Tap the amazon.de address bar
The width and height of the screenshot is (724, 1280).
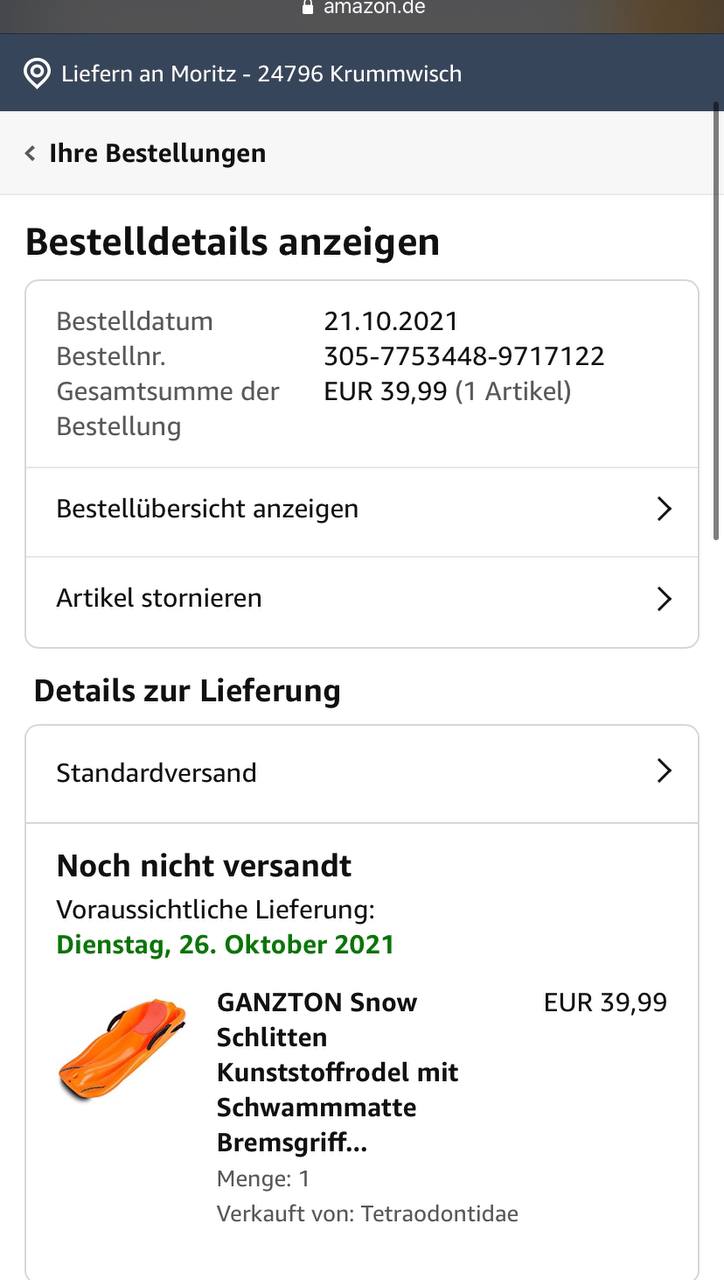[x=362, y=8]
